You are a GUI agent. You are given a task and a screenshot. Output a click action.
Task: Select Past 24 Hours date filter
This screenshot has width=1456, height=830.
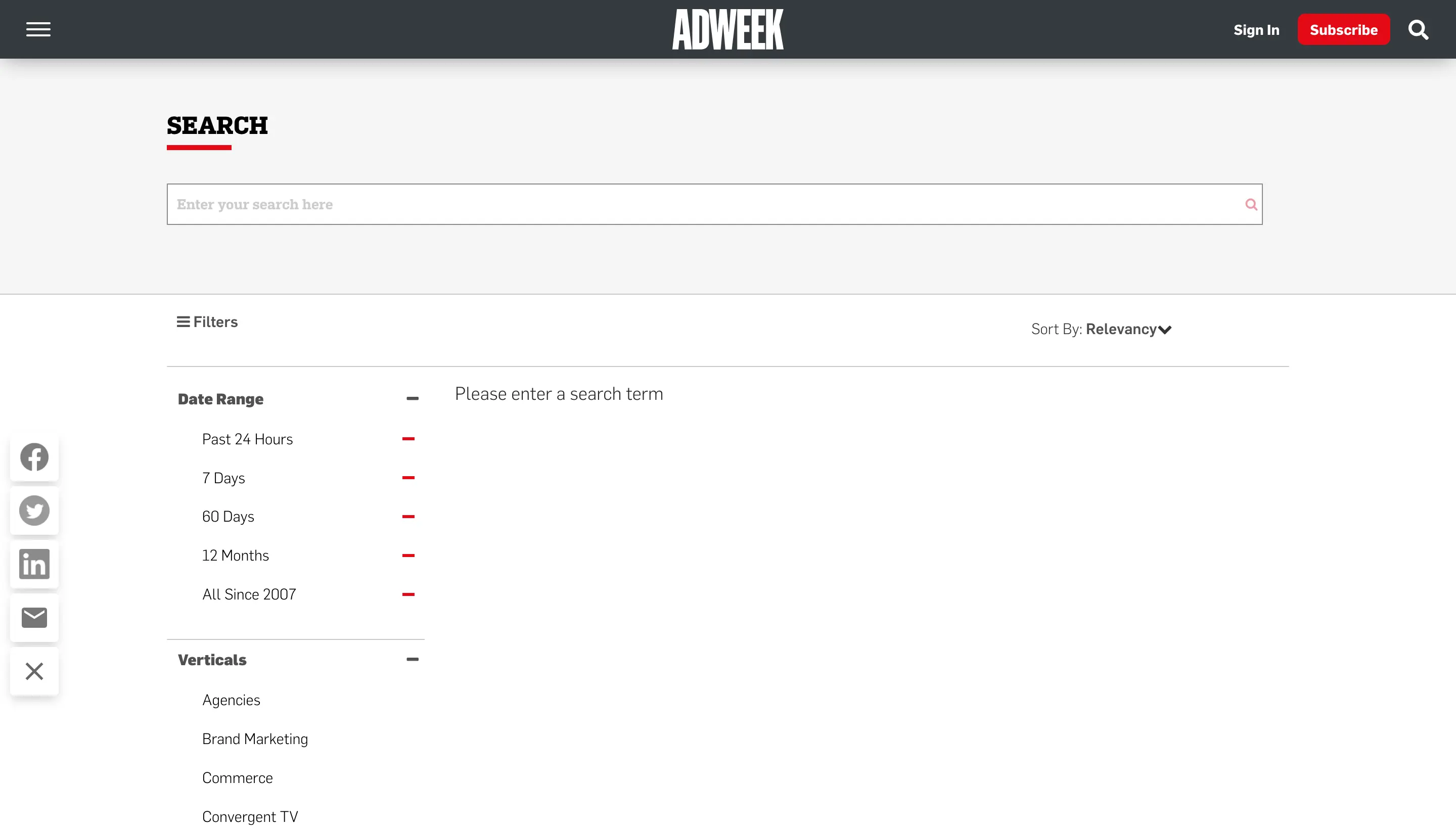(247, 439)
